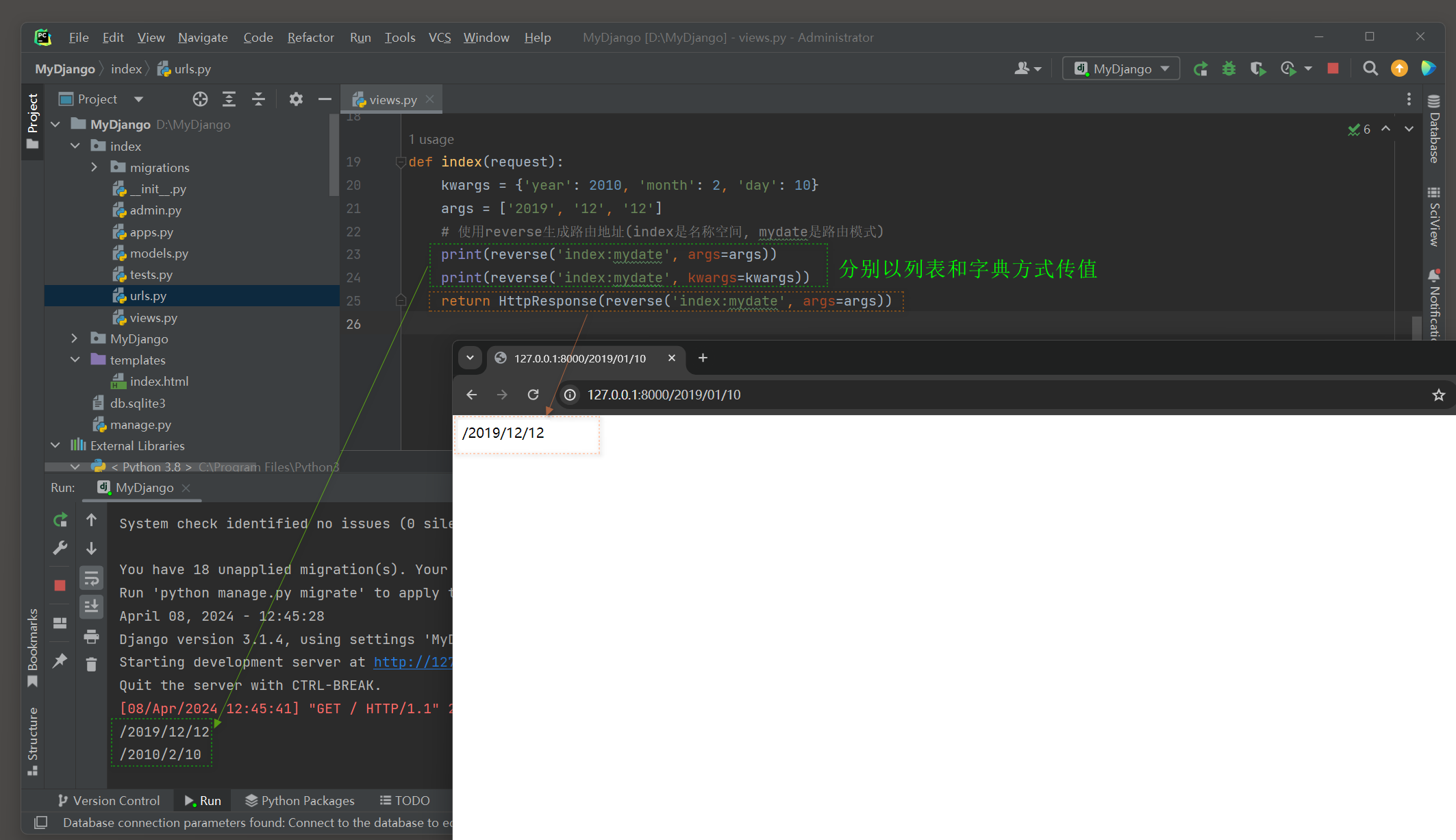
Task: Click the orange update arrow icon
Action: pos(1399,69)
